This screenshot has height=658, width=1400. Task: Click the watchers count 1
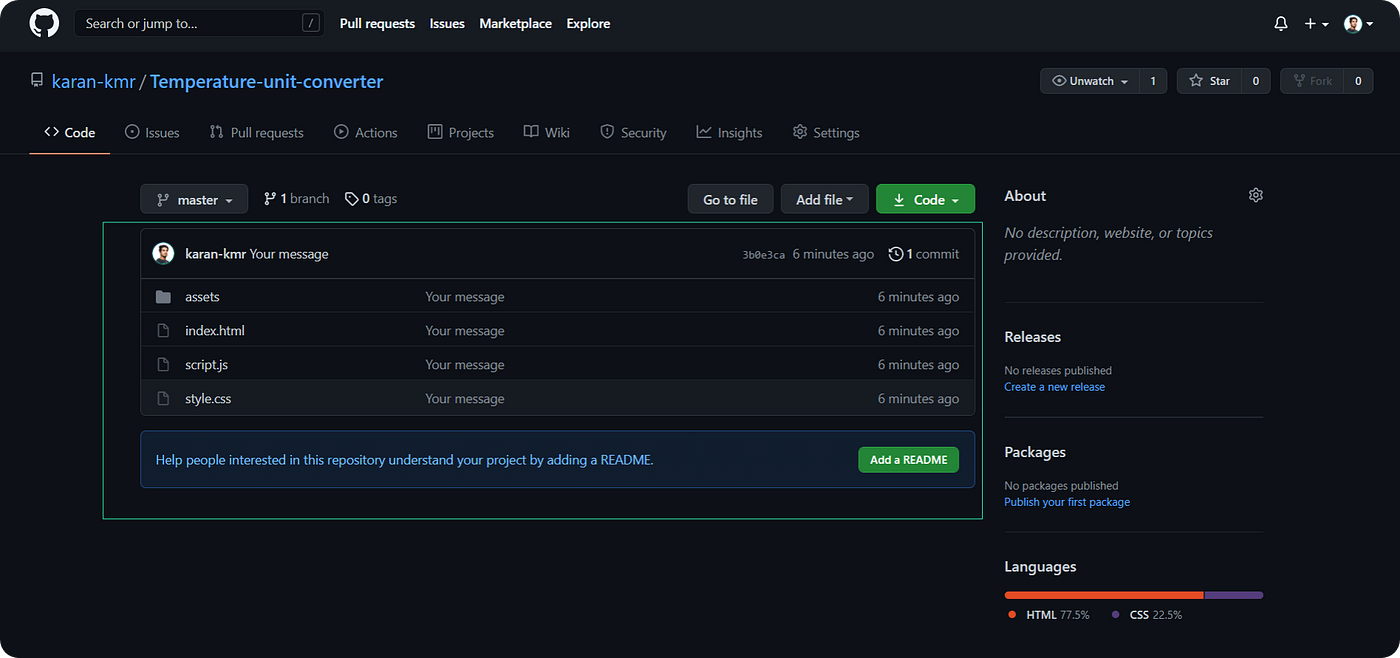pyautogui.click(x=1152, y=81)
